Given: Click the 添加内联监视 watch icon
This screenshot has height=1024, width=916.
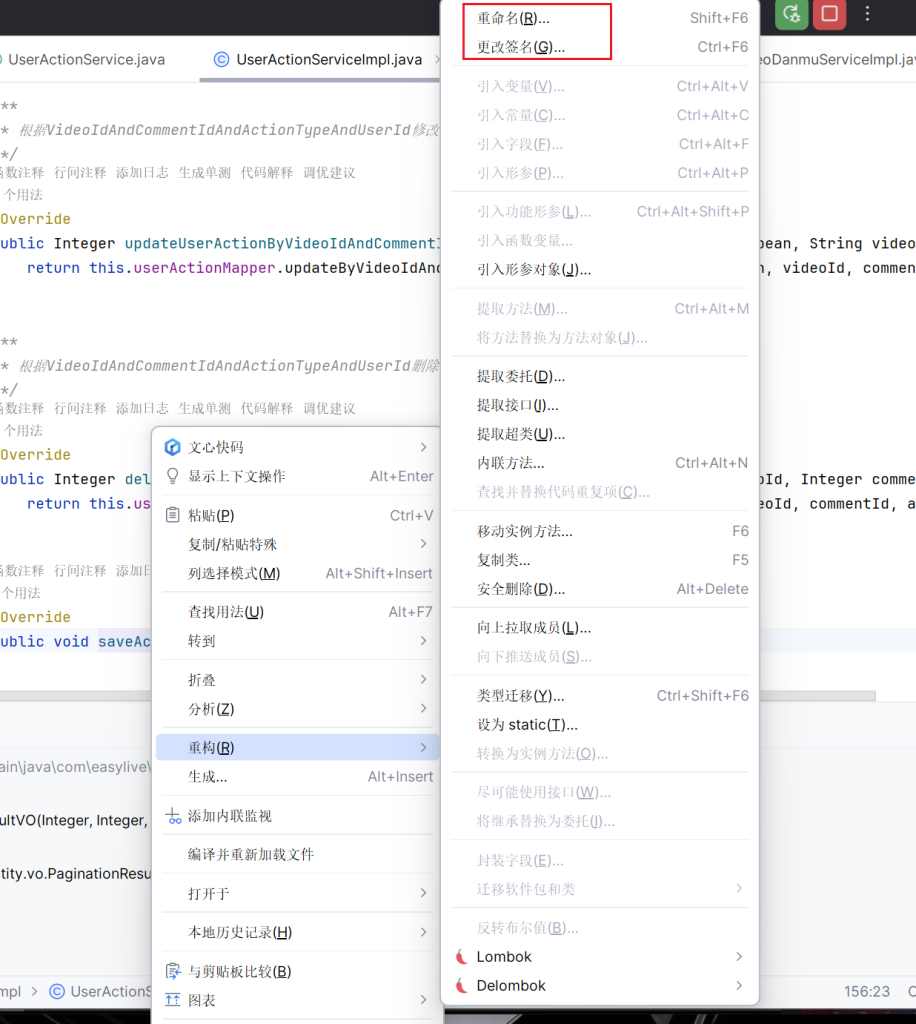Looking at the screenshot, I should click(172, 816).
